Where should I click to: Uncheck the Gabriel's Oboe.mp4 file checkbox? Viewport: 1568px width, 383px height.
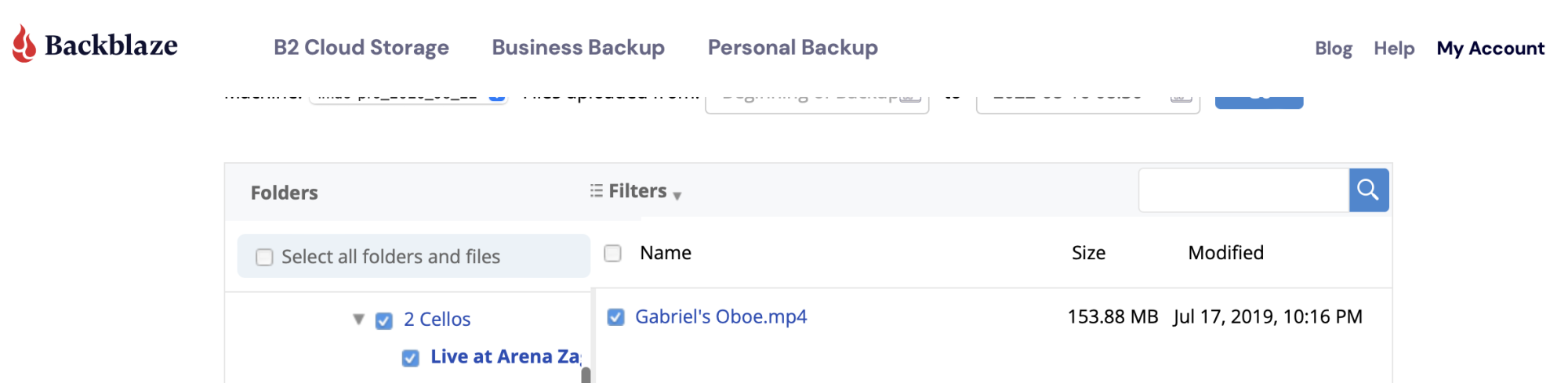(x=616, y=316)
